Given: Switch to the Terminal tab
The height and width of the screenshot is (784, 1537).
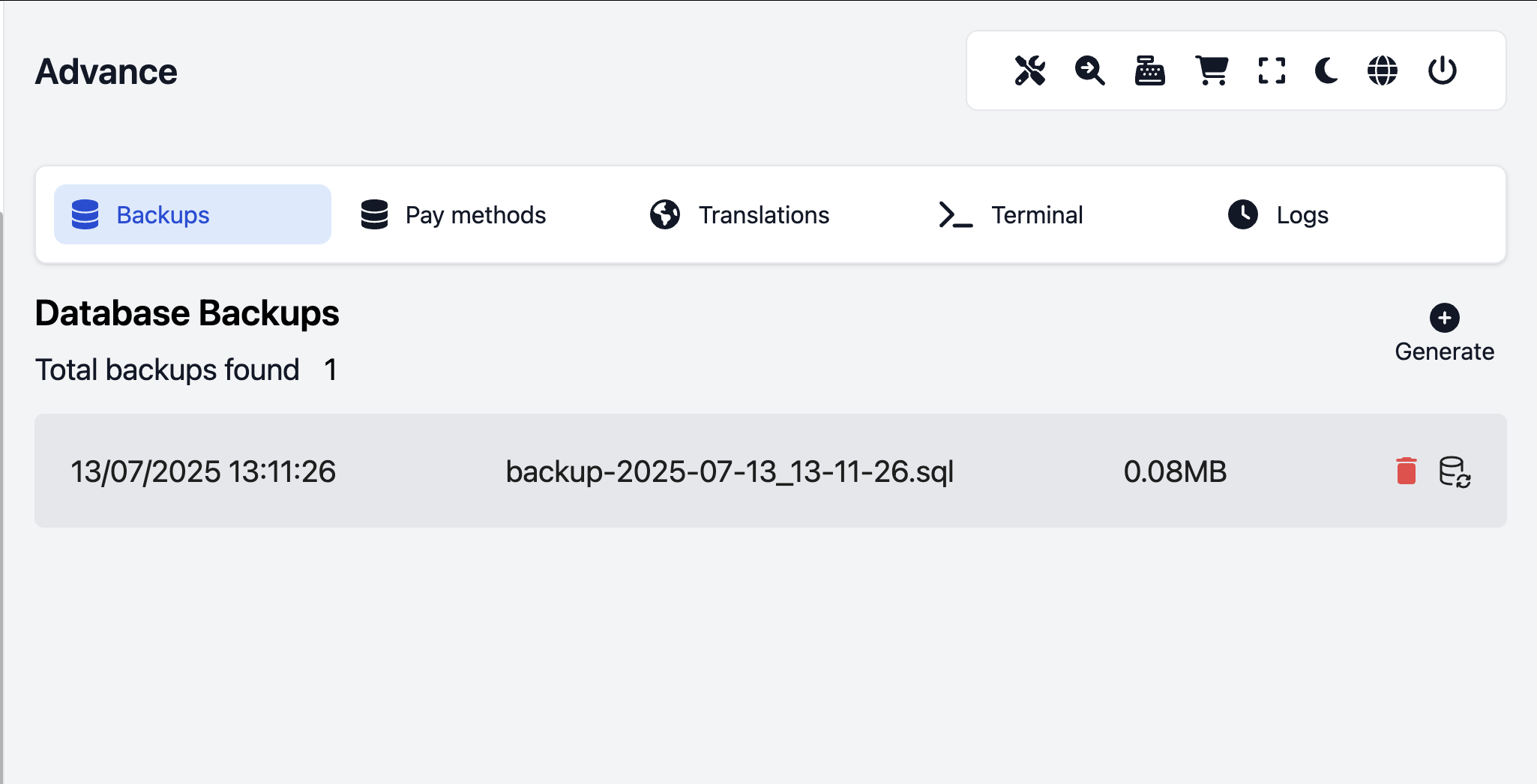Looking at the screenshot, I should point(1011,215).
